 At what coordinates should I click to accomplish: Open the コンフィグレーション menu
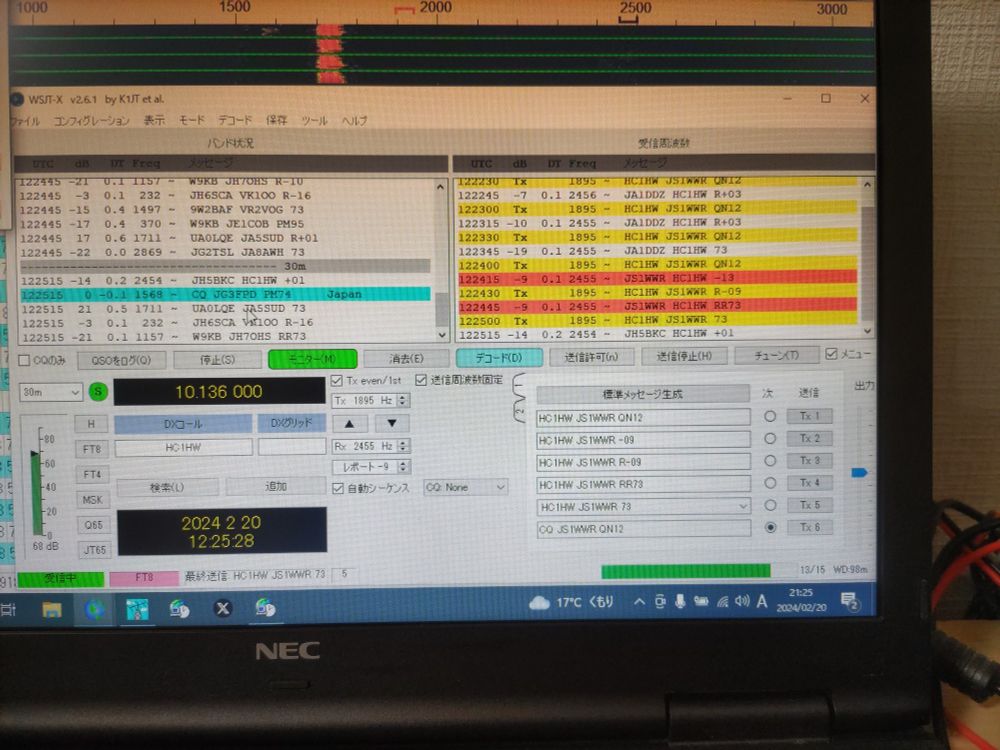pos(91,121)
